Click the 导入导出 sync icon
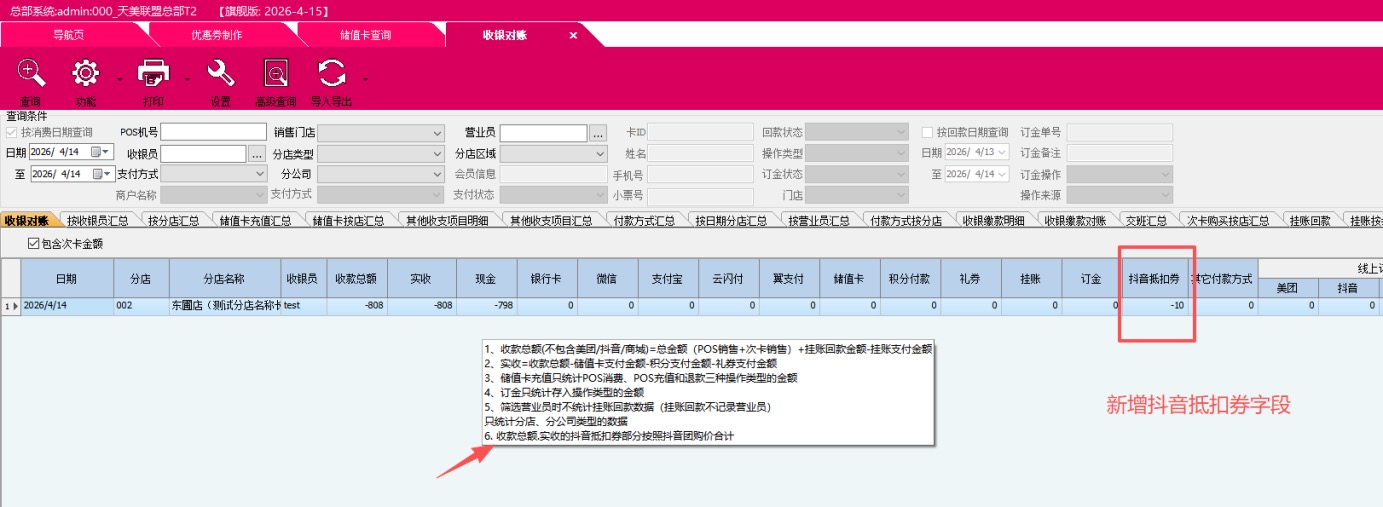Screen dimensions: 1383x507 pos(331,74)
